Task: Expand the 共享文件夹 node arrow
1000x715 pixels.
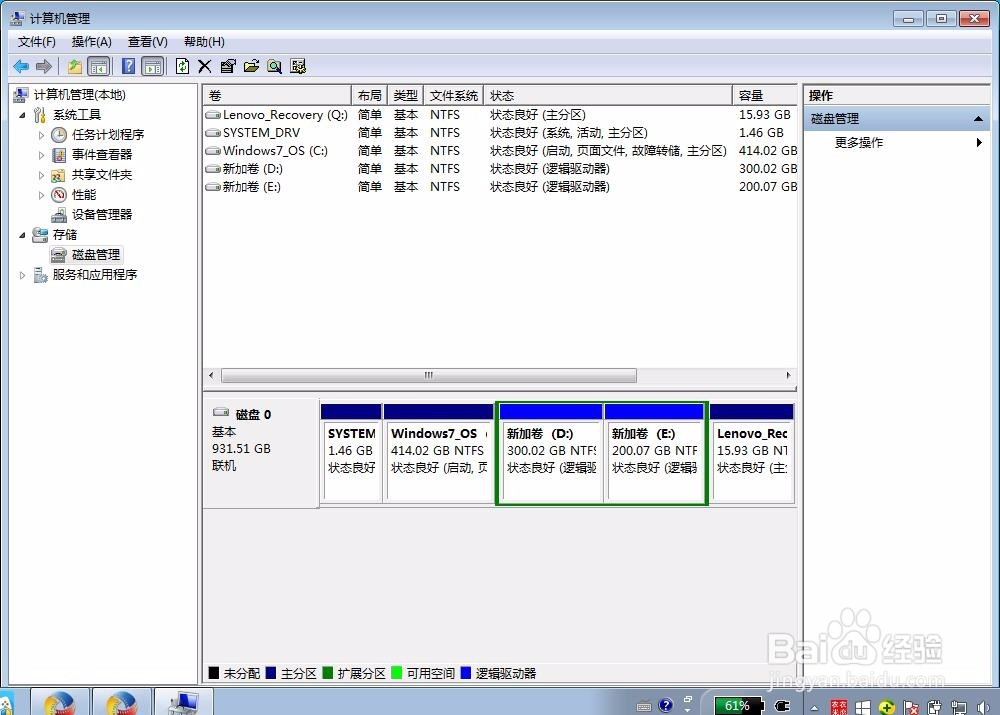Action: click(x=41, y=175)
